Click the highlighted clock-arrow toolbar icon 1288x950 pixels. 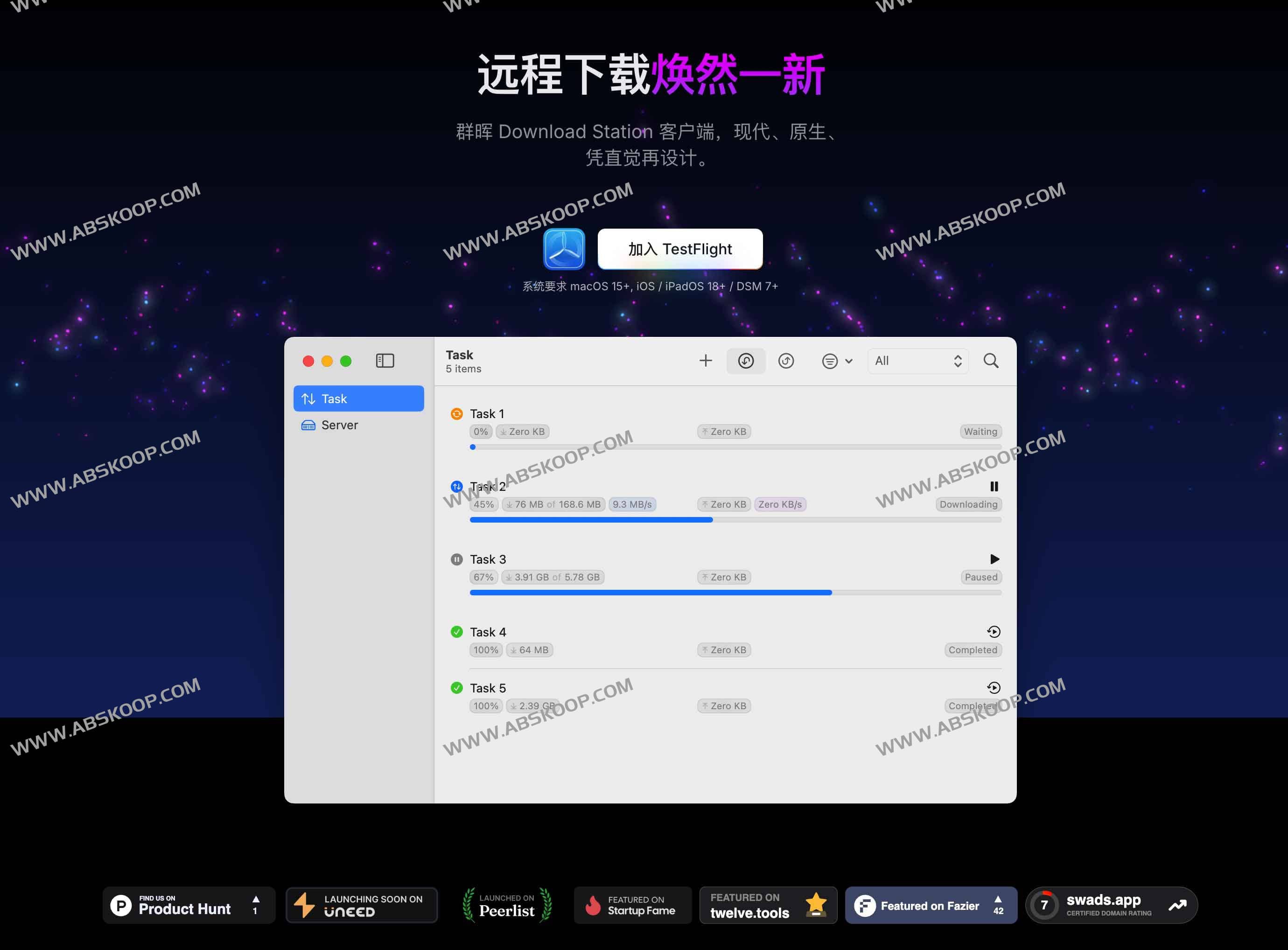746,361
